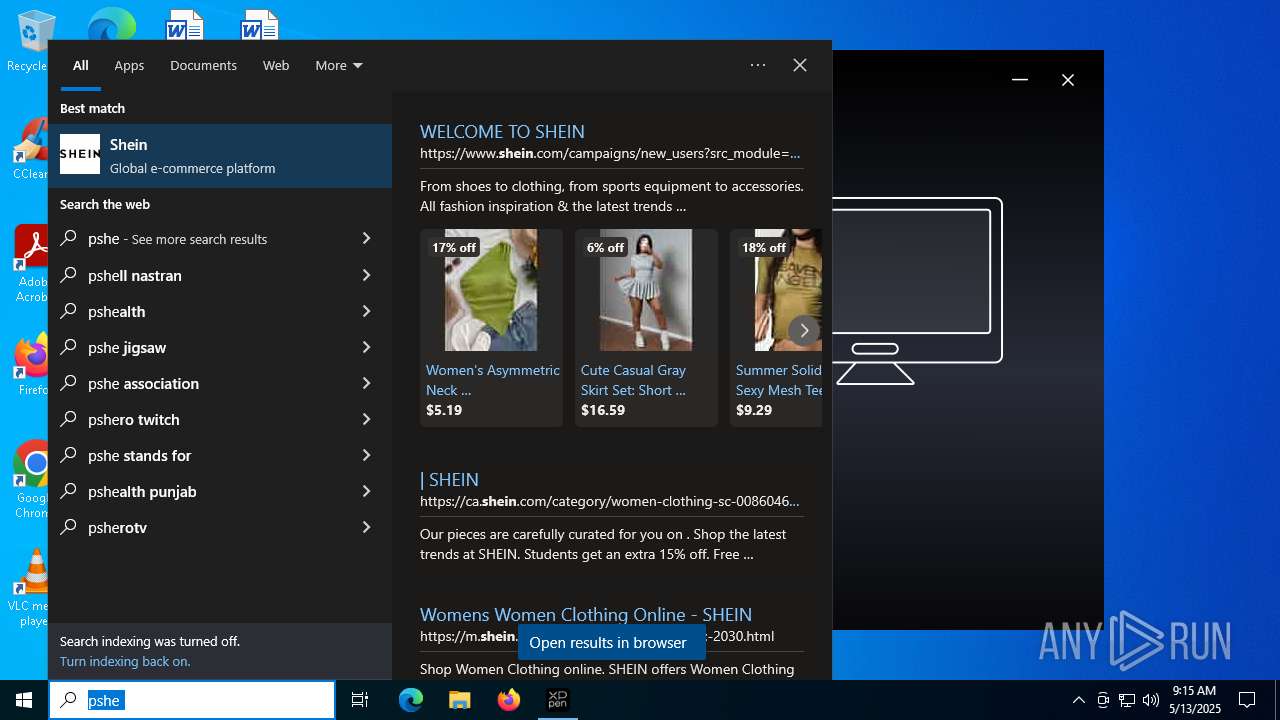Close the dark XP-Pen window behind
The height and width of the screenshot is (720, 1280).
pyautogui.click(x=1068, y=80)
